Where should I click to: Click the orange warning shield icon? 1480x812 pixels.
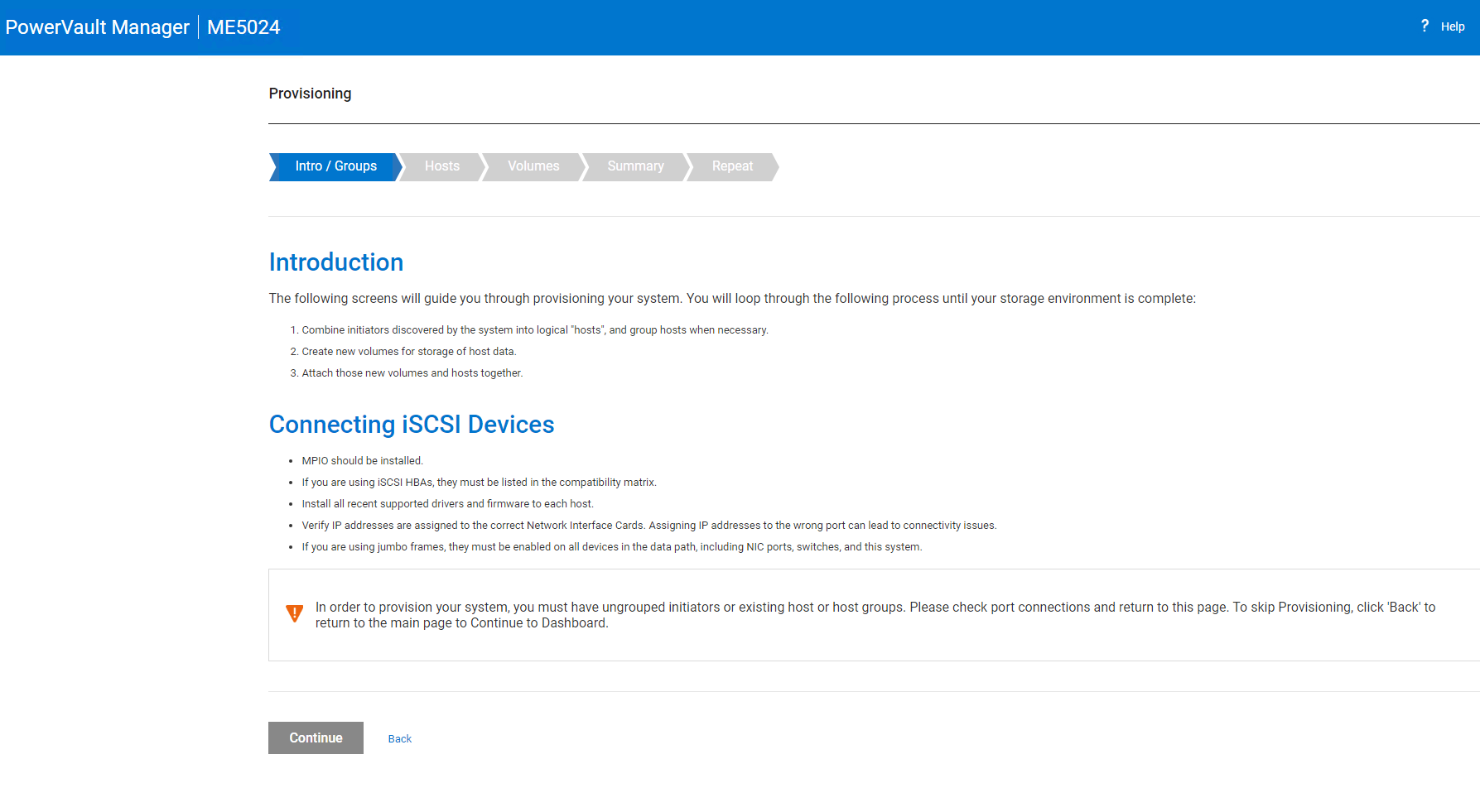coord(294,613)
